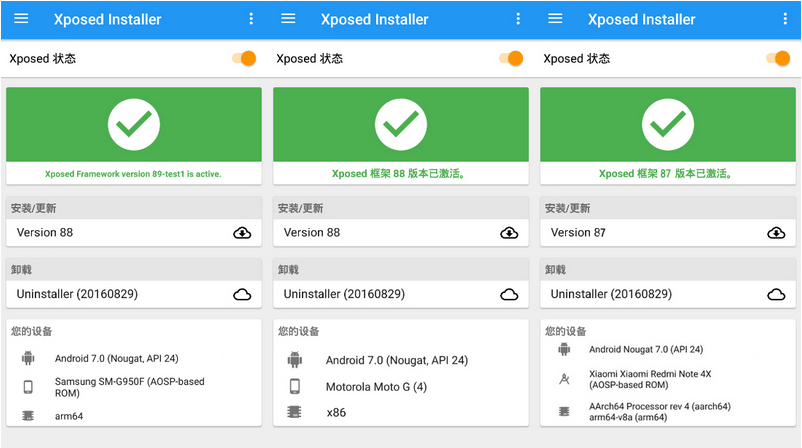This screenshot has height=448, width=802.
Task: Click phone icon beside Samsung SM-G950F
Action: [28, 387]
